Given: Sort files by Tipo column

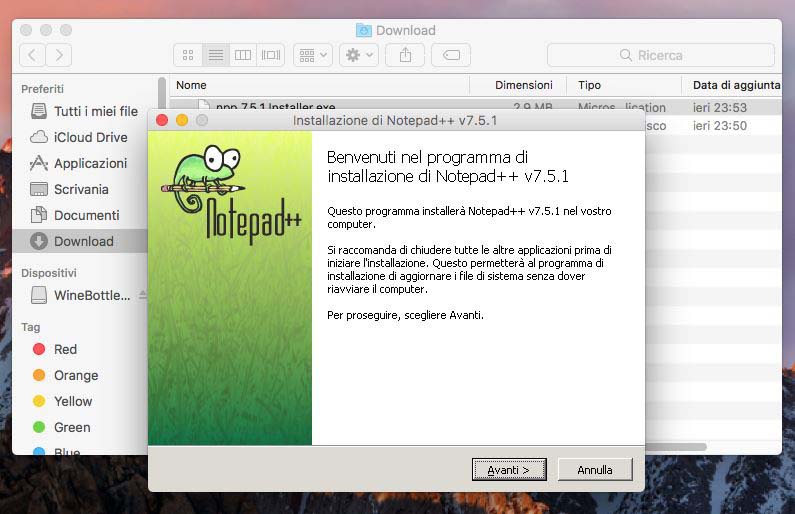Looking at the screenshot, I should [x=624, y=85].
